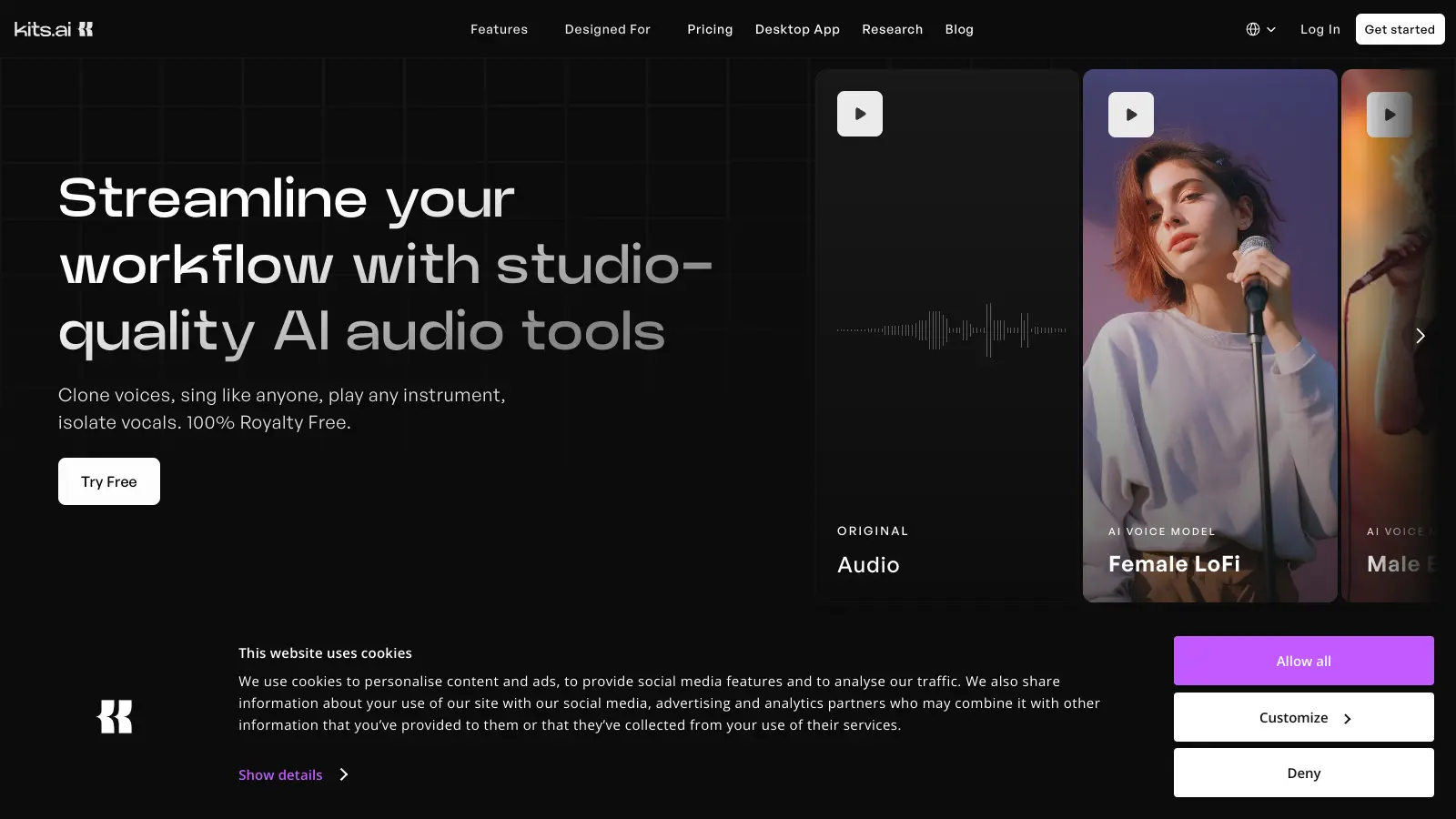1456x819 pixels.
Task: Click the kits.ai logo in header
Action: click(x=54, y=29)
